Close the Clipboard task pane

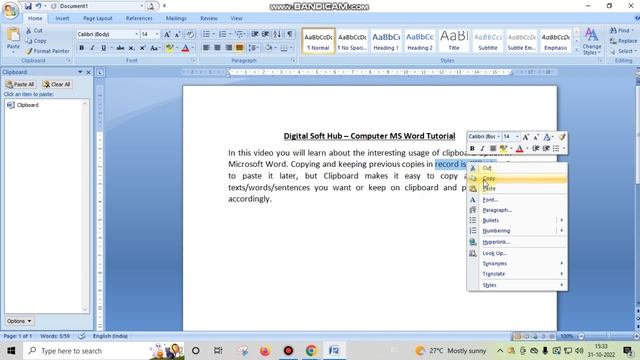89,72
